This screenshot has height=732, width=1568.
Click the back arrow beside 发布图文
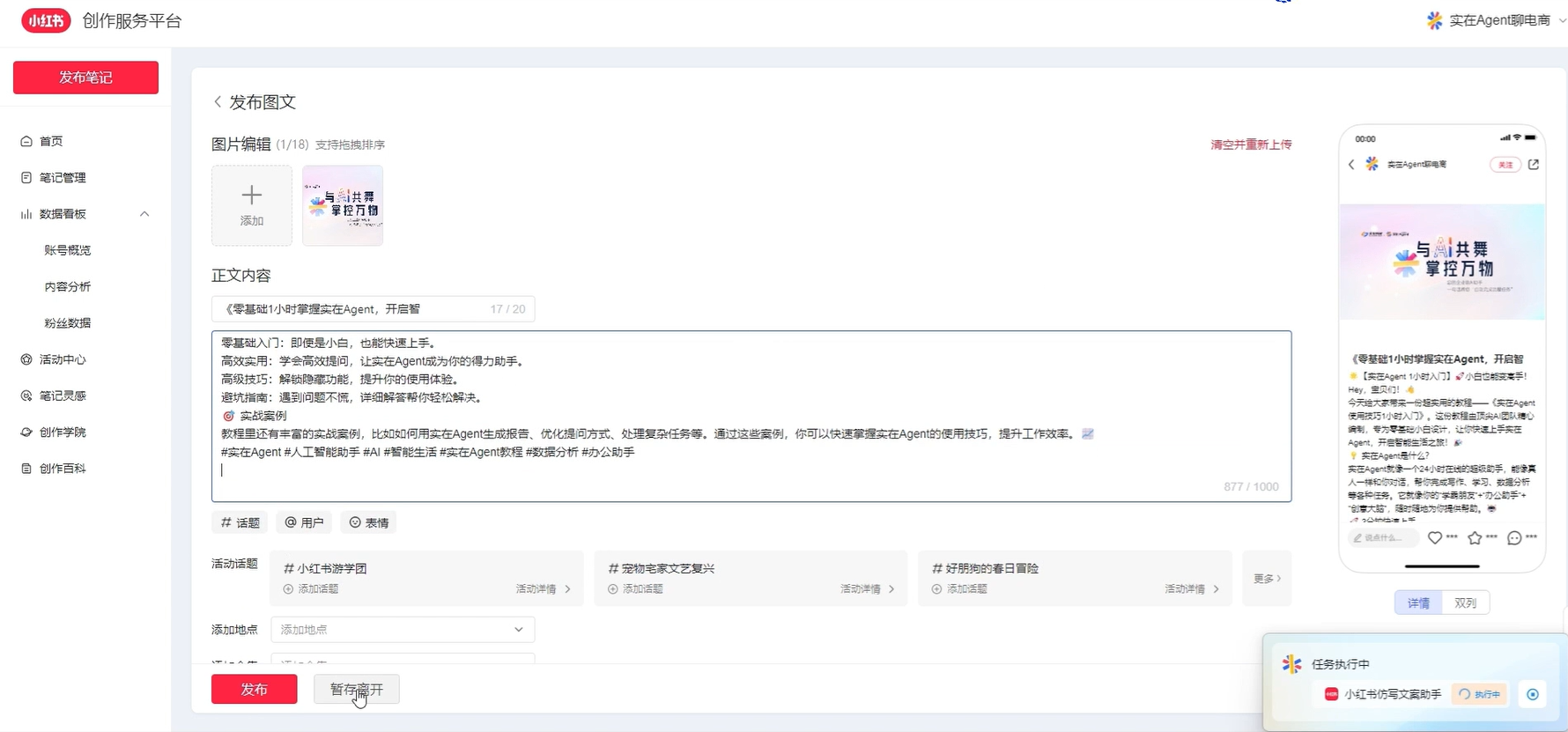coord(218,102)
